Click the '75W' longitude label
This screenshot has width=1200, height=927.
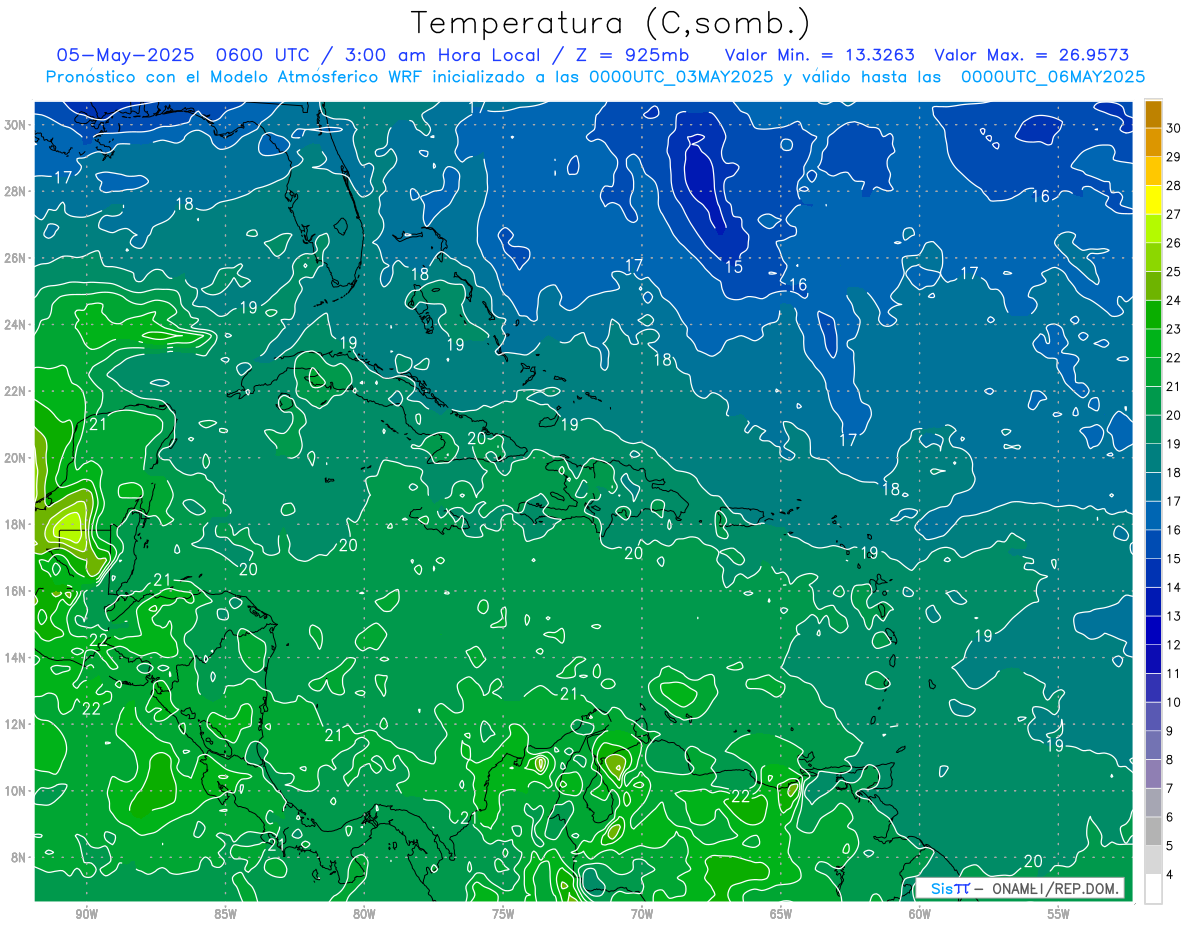tap(503, 914)
